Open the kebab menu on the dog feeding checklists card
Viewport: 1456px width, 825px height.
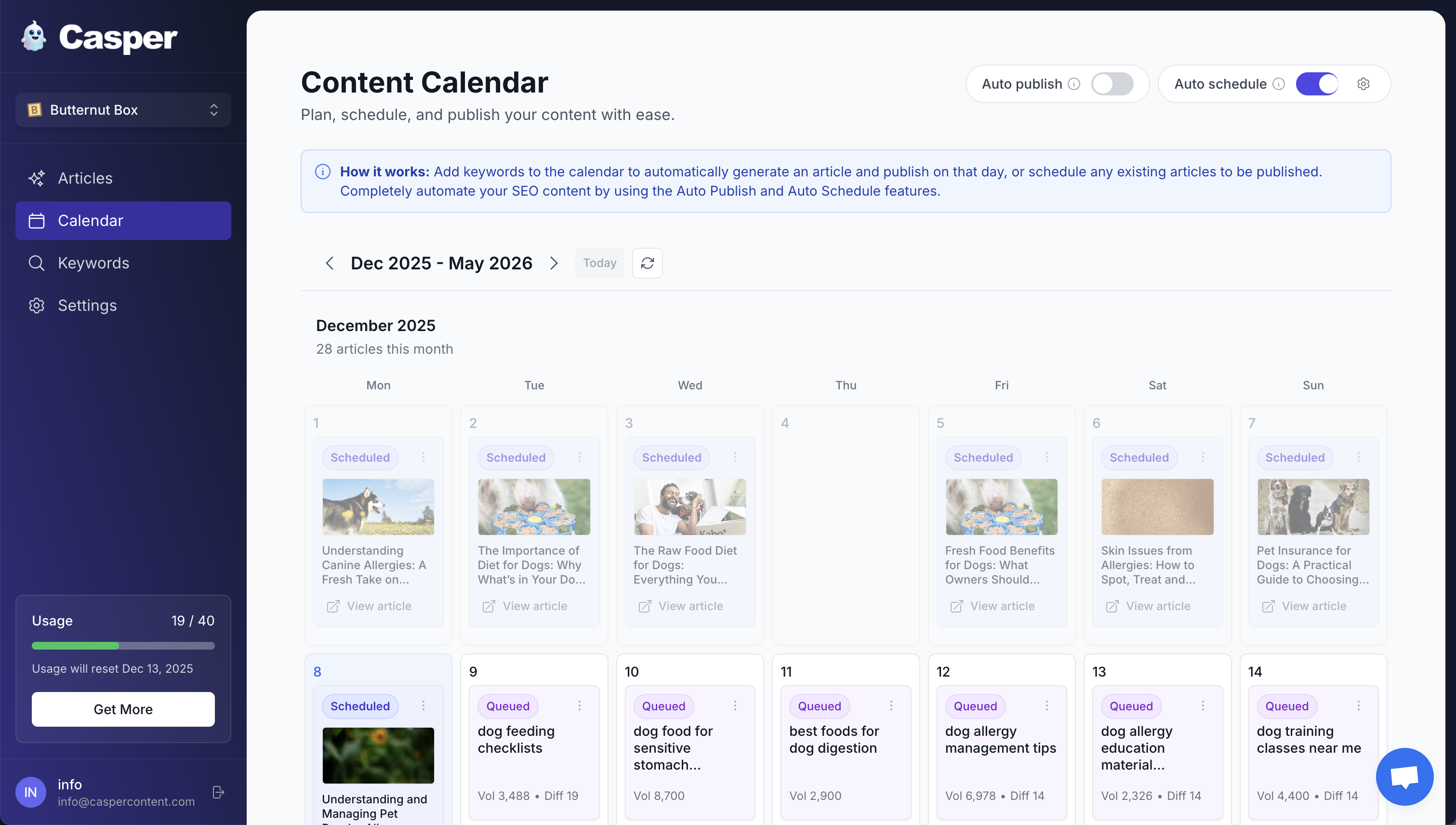(x=580, y=706)
